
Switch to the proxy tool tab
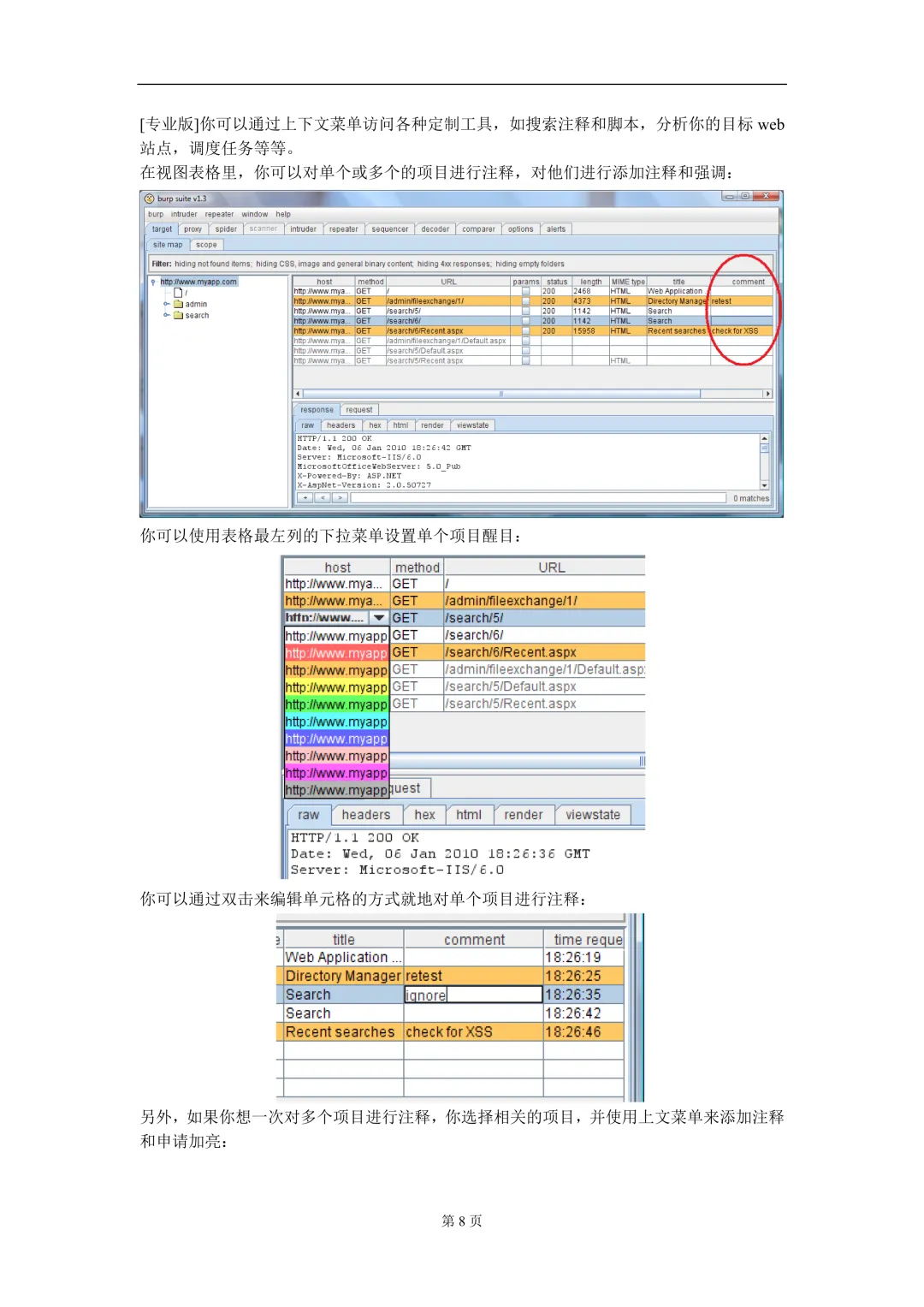coord(193,229)
